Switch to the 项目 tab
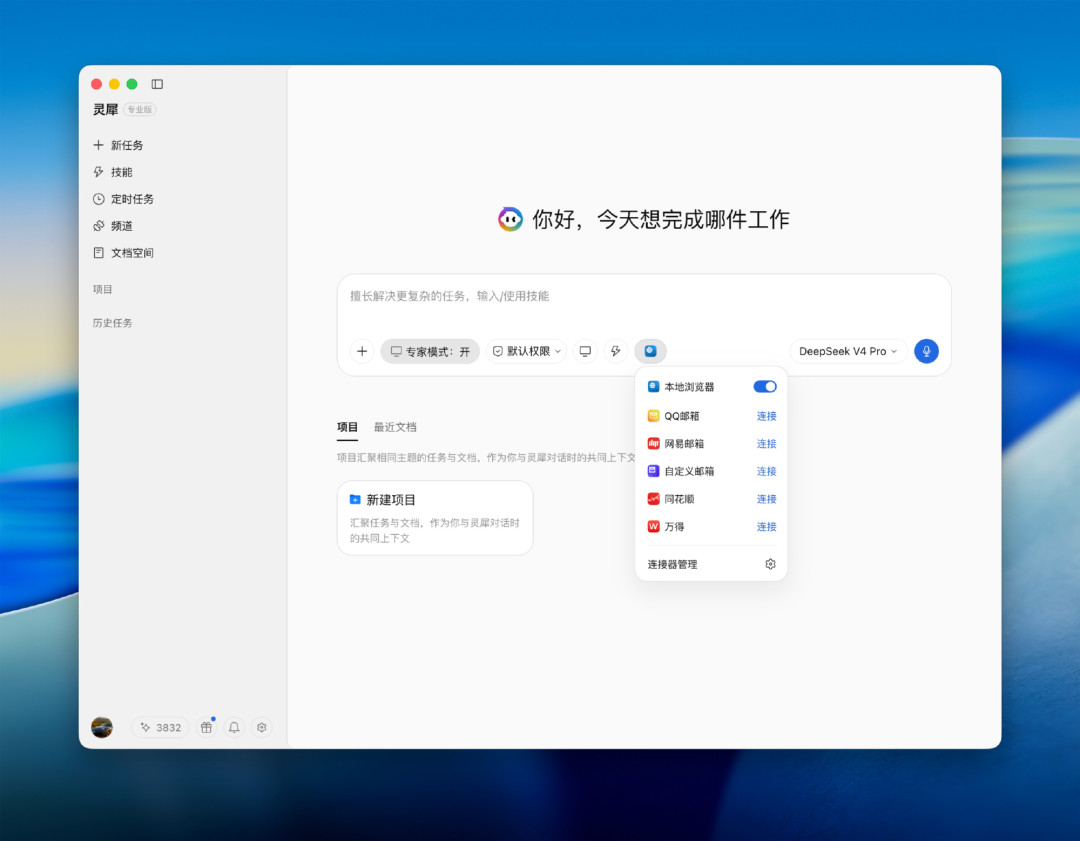The height and width of the screenshot is (841, 1080). click(347, 427)
